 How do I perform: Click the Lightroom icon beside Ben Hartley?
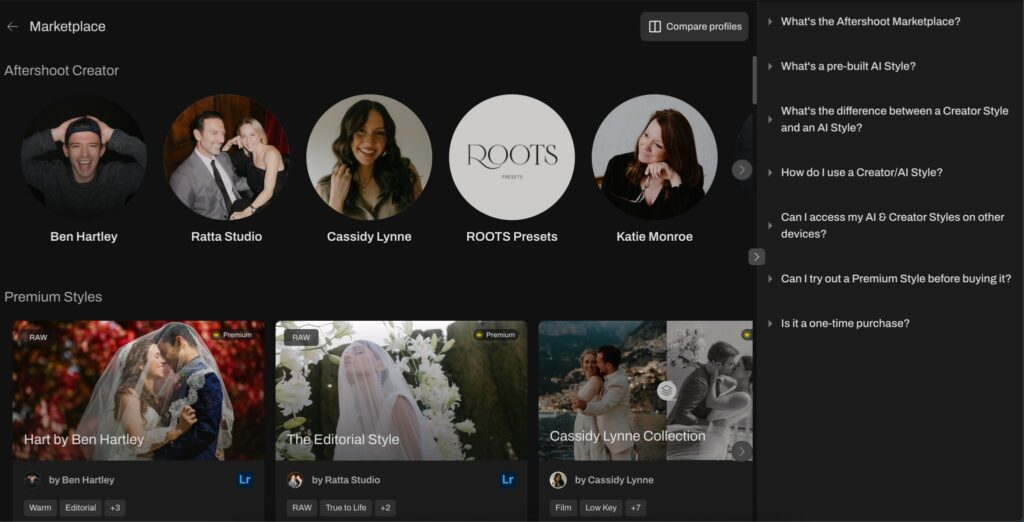[245, 480]
